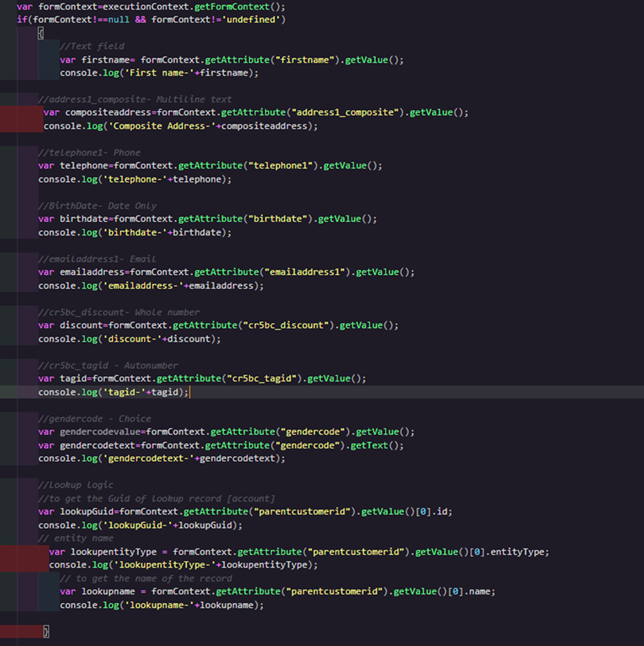Viewport: 644px width, 646px height.
Task: Click the 'var lookupname =' declaration line
Action: point(277,591)
